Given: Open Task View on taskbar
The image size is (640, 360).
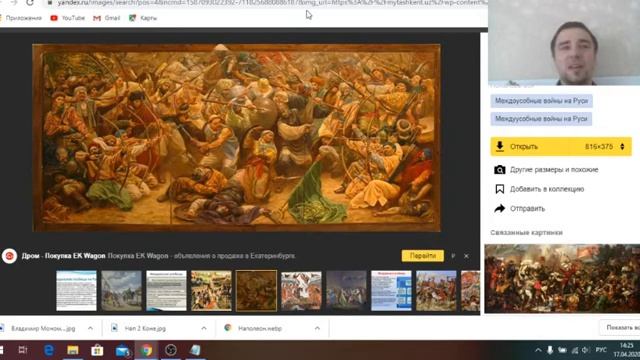Looking at the screenshot, I should click(23, 350).
